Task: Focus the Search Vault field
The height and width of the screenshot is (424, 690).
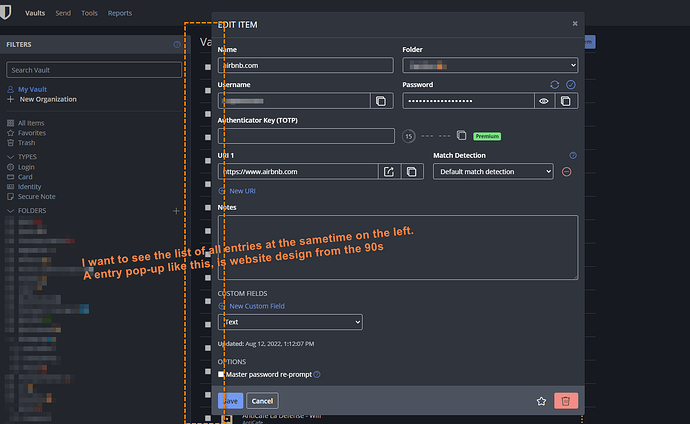Action: (x=94, y=70)
